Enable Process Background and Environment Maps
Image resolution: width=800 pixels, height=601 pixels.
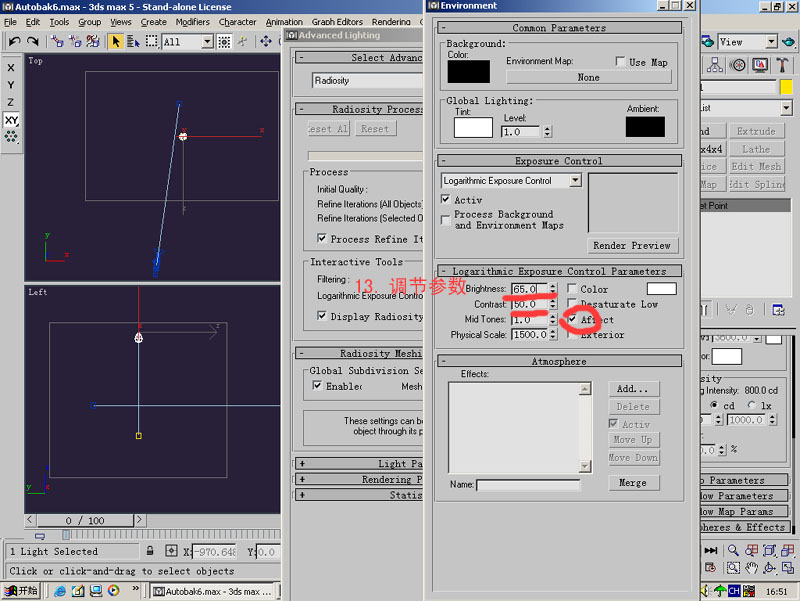click(x=445, y=220)
